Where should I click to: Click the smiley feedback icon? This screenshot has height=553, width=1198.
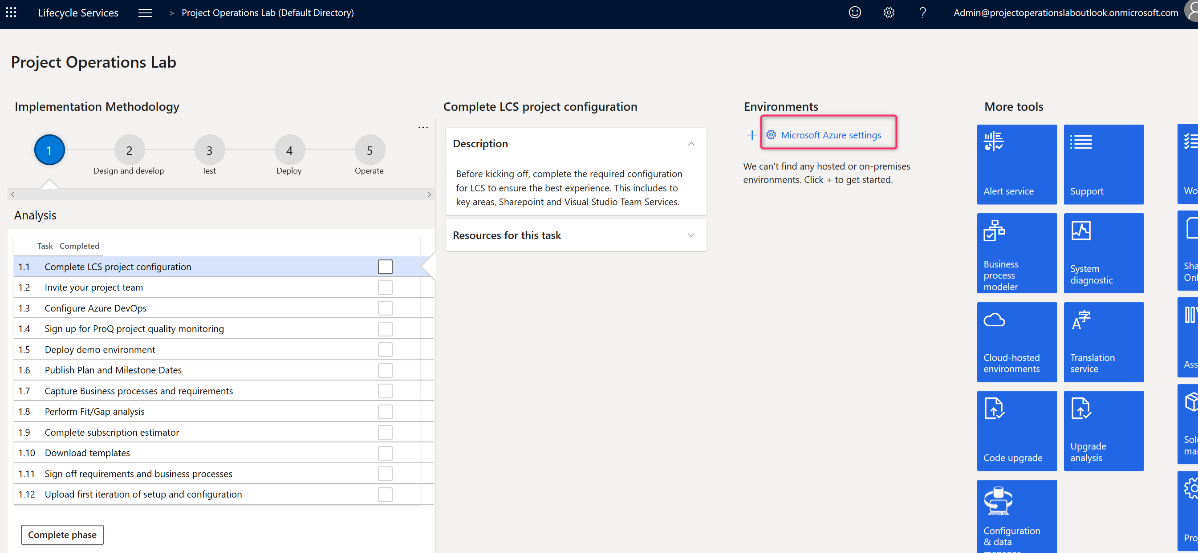tap(855, 13)
